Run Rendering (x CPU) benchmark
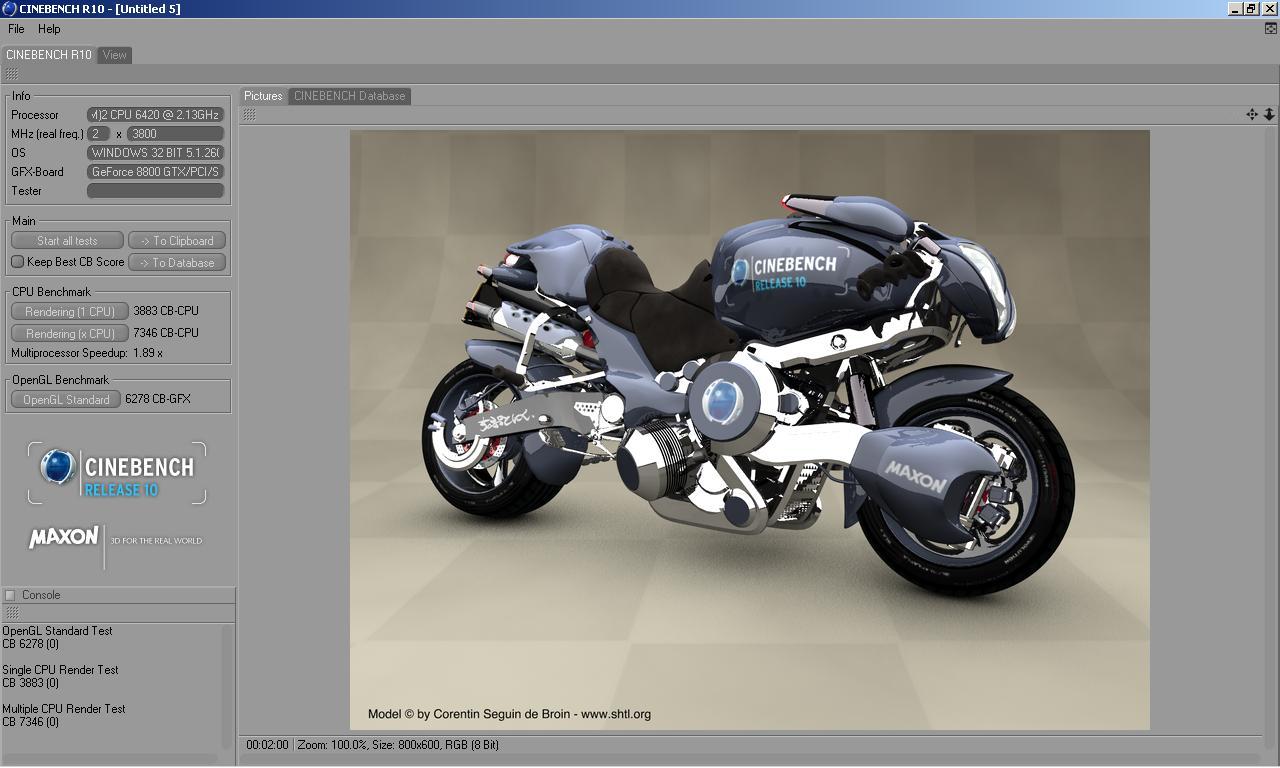1280x768 pixels. pyautogui.click(x=70, y=334)
